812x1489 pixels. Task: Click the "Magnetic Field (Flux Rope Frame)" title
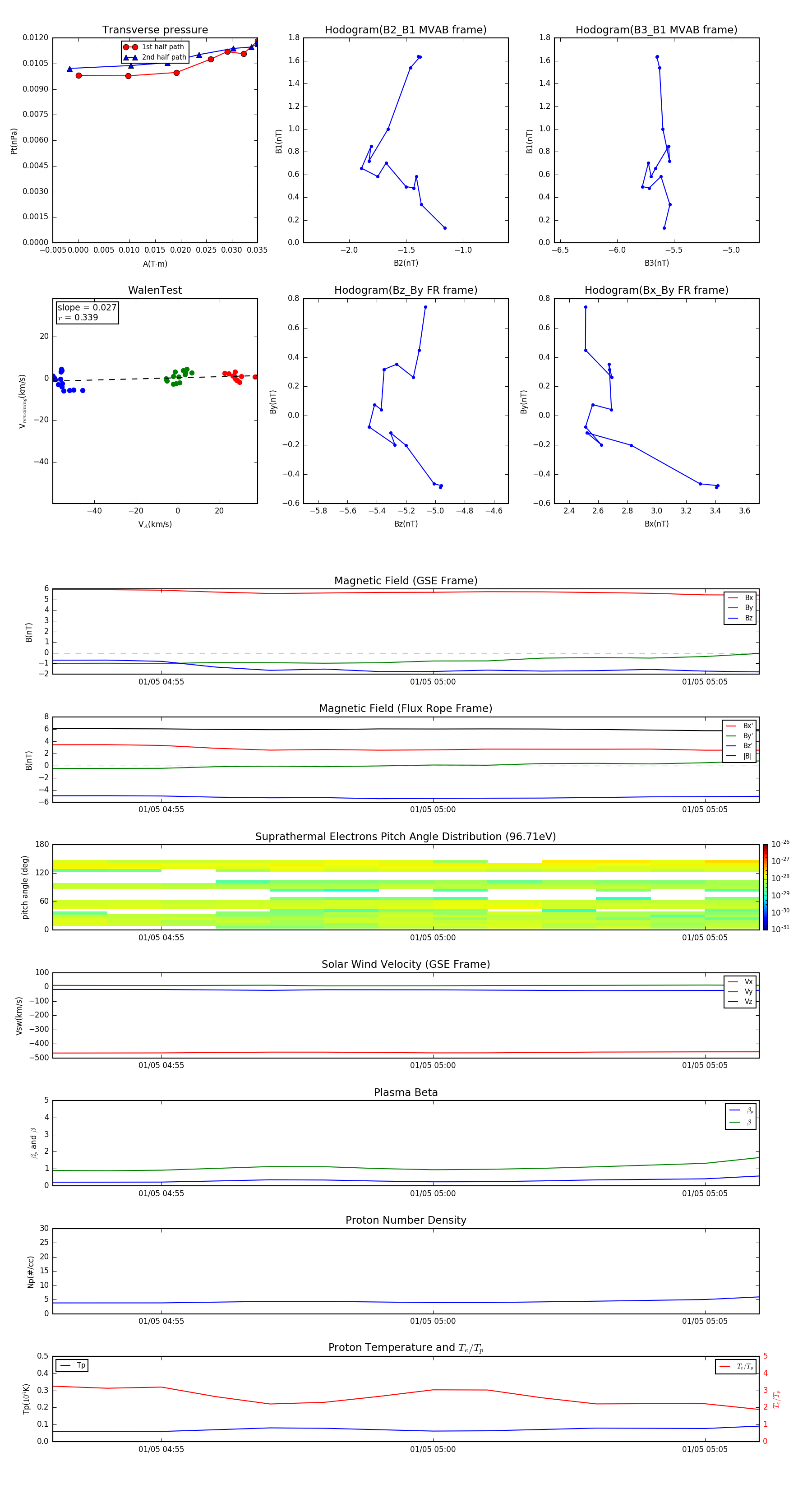406,708
